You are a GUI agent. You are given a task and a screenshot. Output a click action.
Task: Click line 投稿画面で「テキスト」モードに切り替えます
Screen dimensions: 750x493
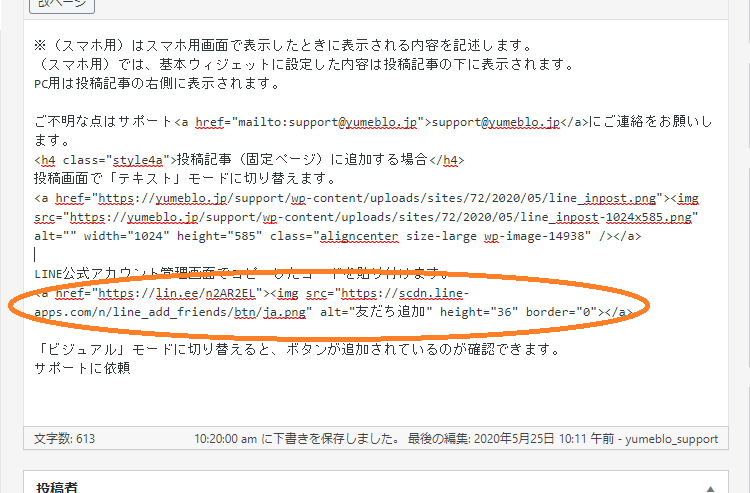(x=185, y=178)
